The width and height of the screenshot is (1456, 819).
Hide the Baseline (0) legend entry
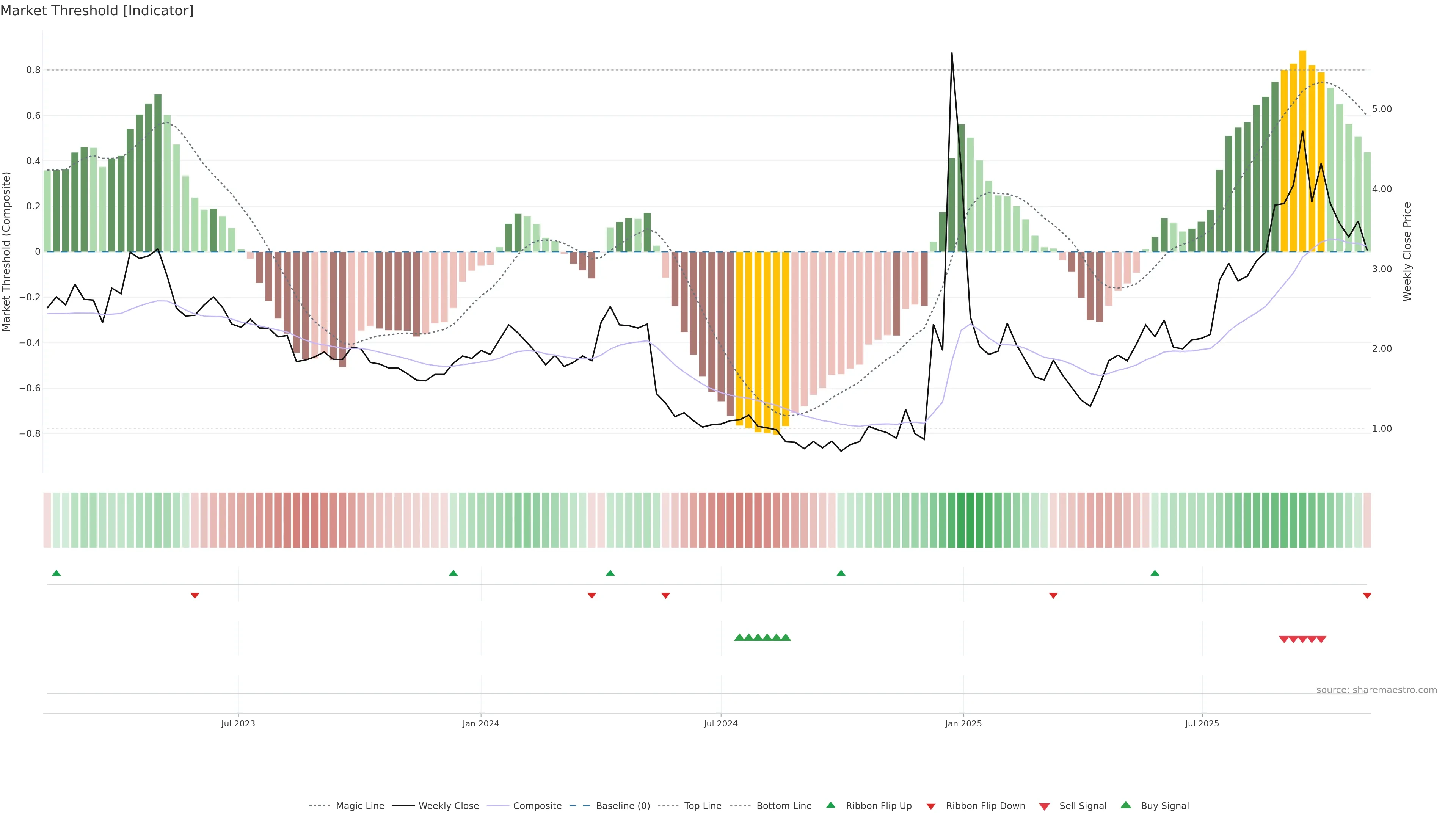tap(623, 806)
